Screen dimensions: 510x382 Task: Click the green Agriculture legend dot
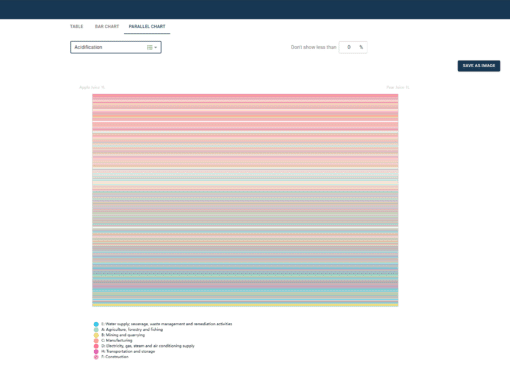click(x=96, y=330)
